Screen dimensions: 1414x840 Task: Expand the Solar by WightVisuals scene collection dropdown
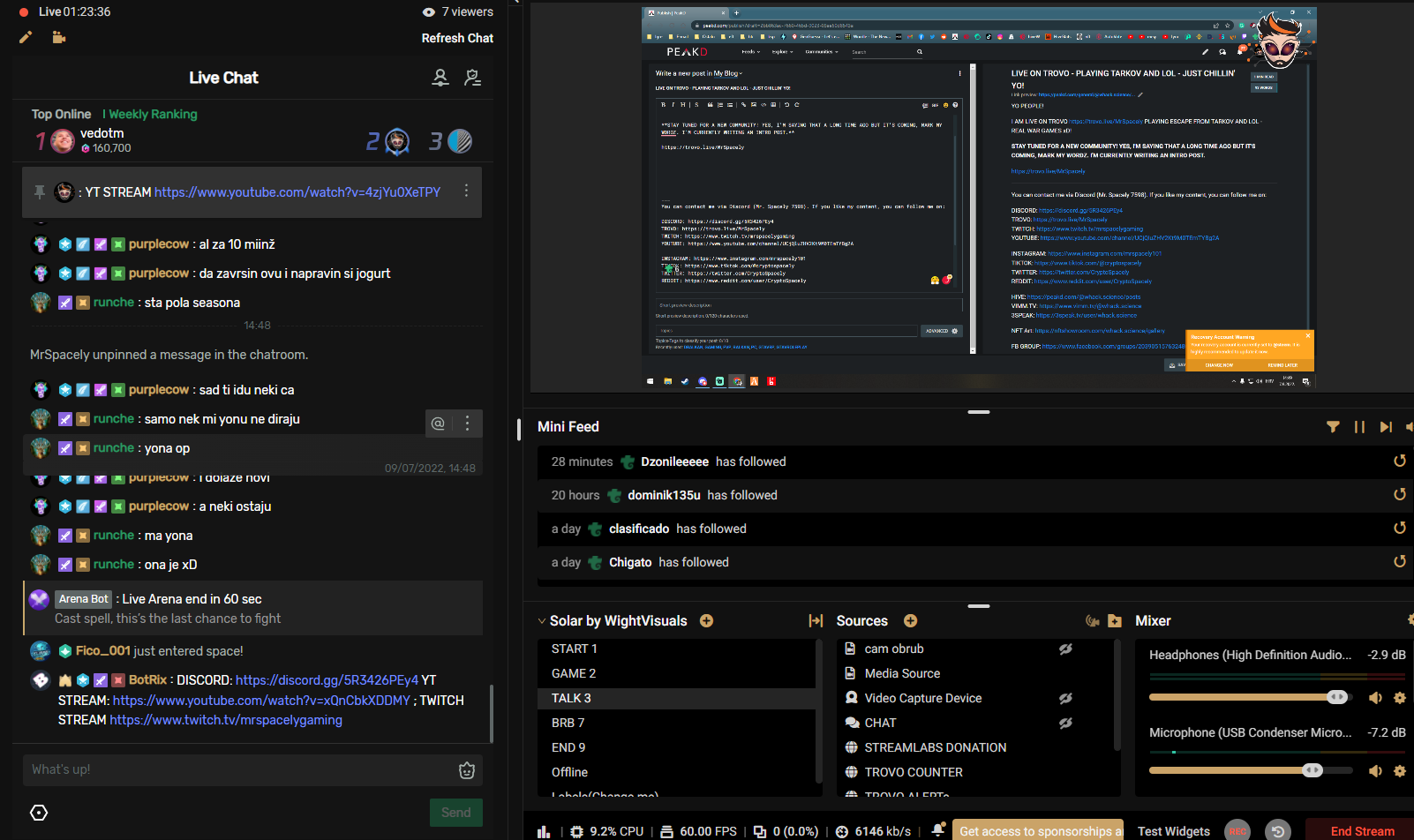pyautogui.click(x=542, y=621)
